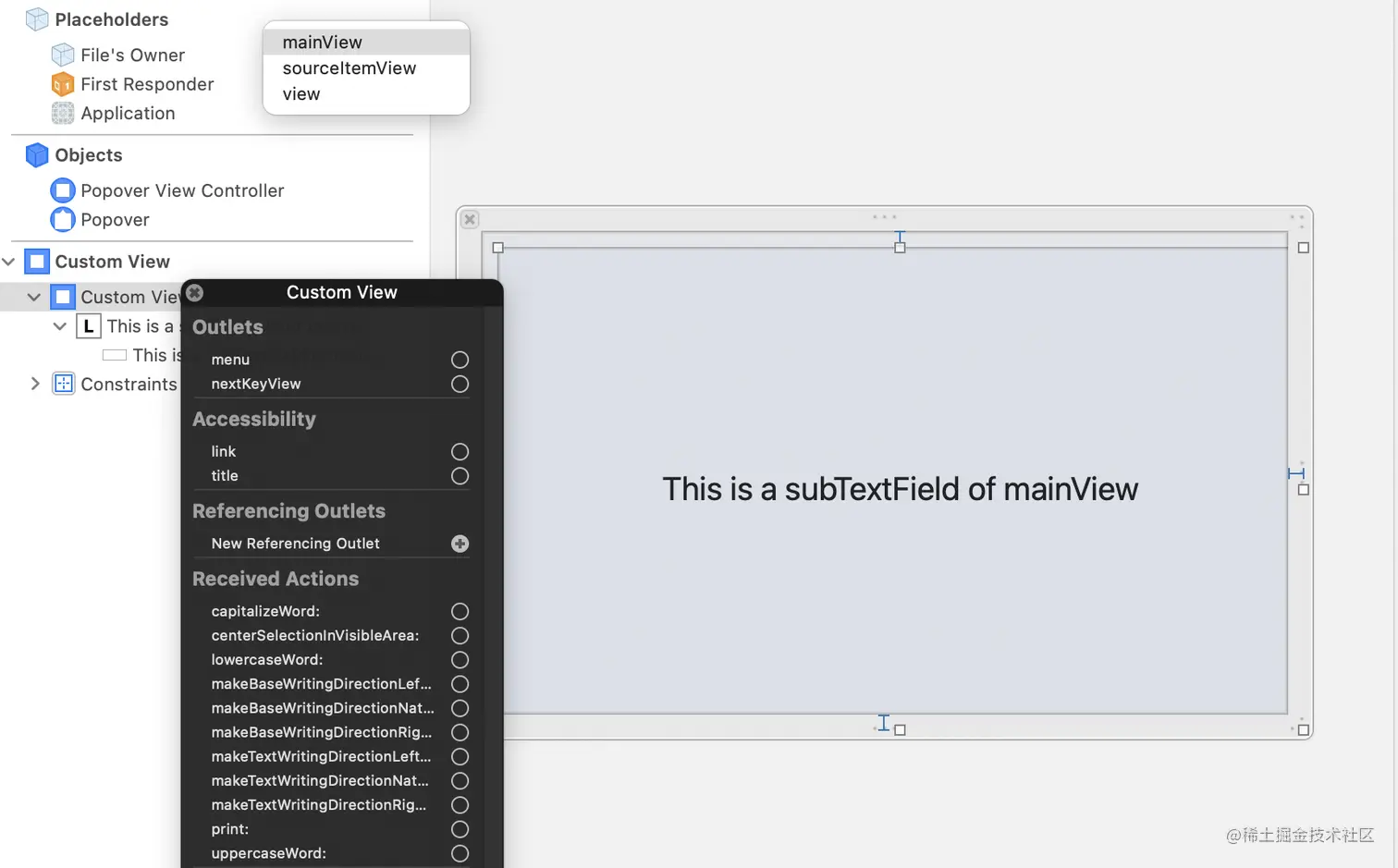Choose sourceItemView in the outlet popup
The width and height of the screenshot is (1398, 868).
point(366,67)
